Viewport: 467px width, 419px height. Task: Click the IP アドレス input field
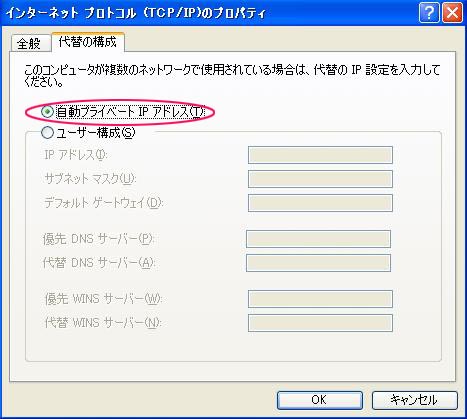[320, 155]
